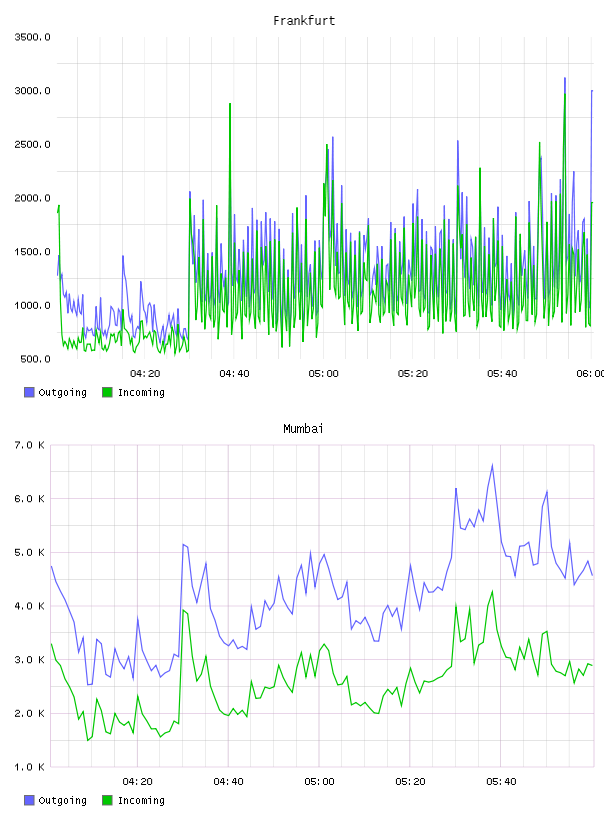This screenshot has width=608, height=816.
Task: Click the Frankfurt chart title
Action: (x=304, y=21)
